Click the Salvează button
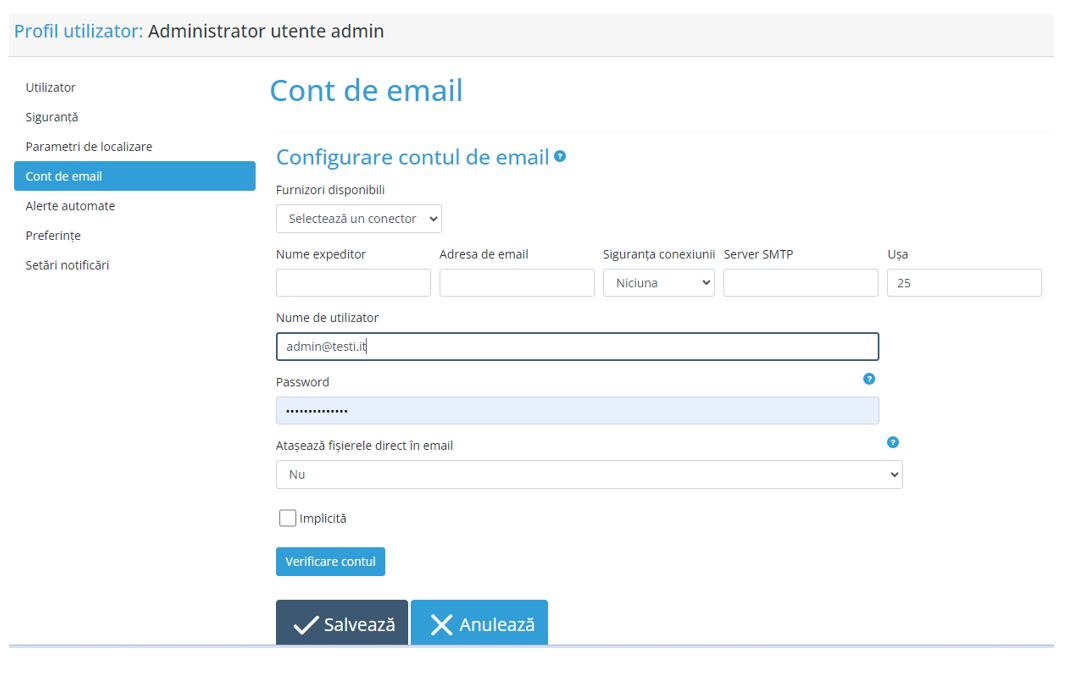 click(x=342, y=624)
